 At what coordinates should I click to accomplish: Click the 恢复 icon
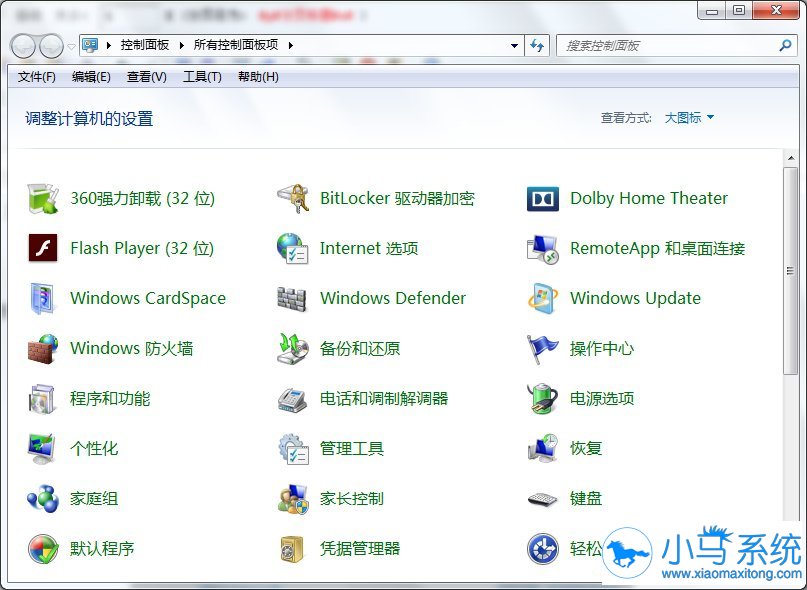coord(542,448)
